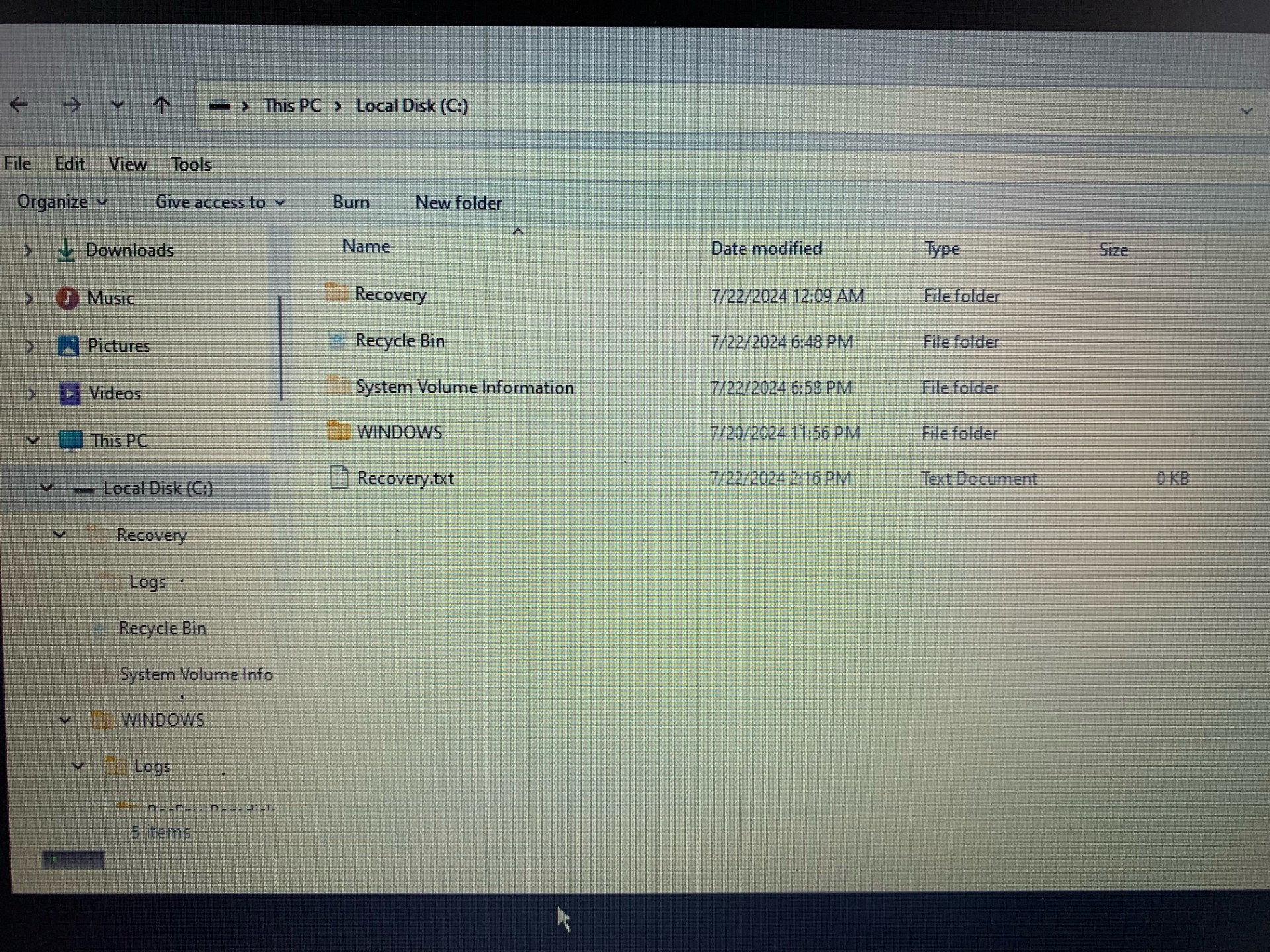This screenshot has height=952, width=1270.
Task: Sort by Date modified column header
Action: [766, 249]
